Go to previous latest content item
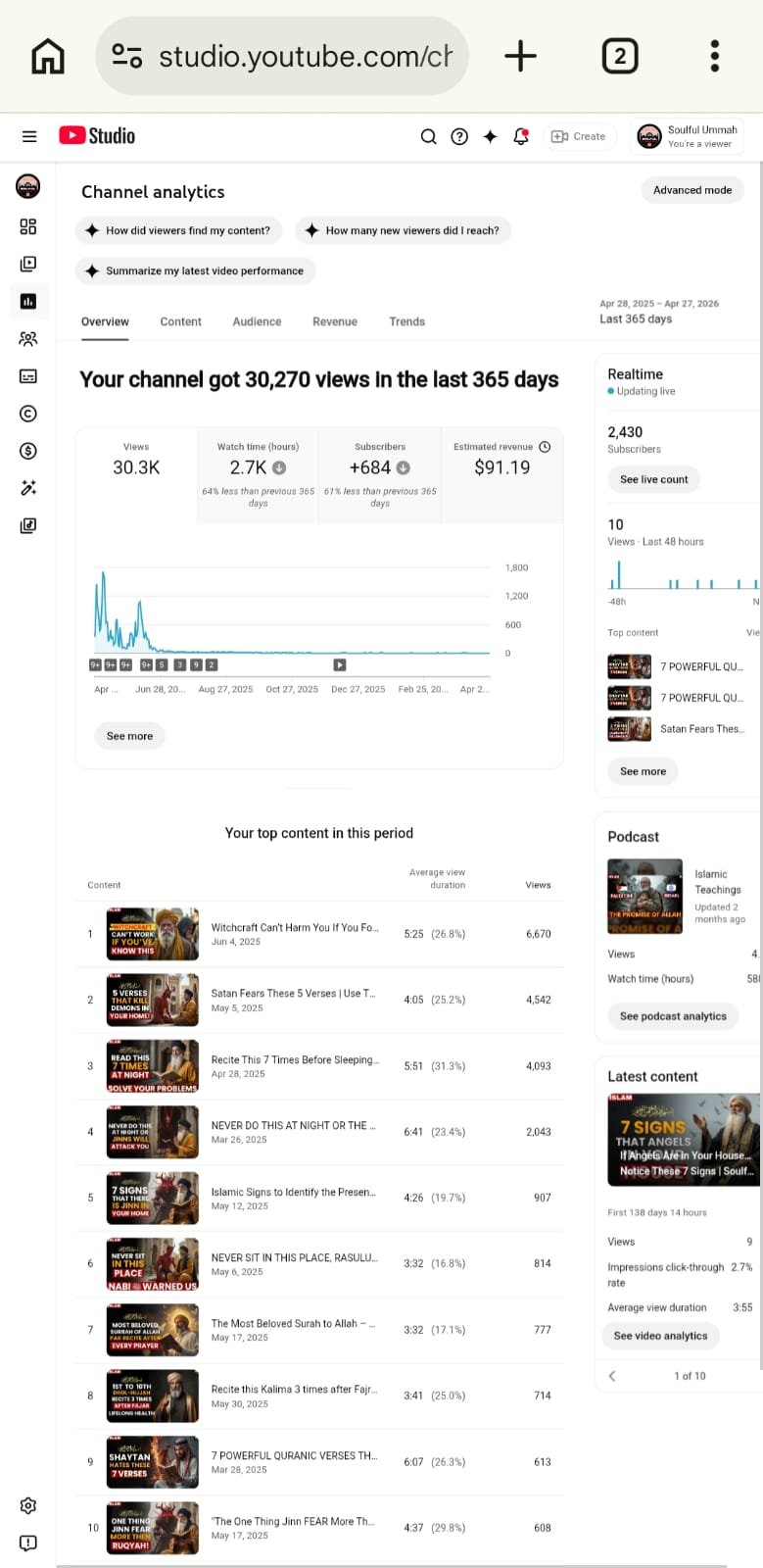This screenshot has height=1568, width=763. pyautogui.click(x=612, y=1376)
